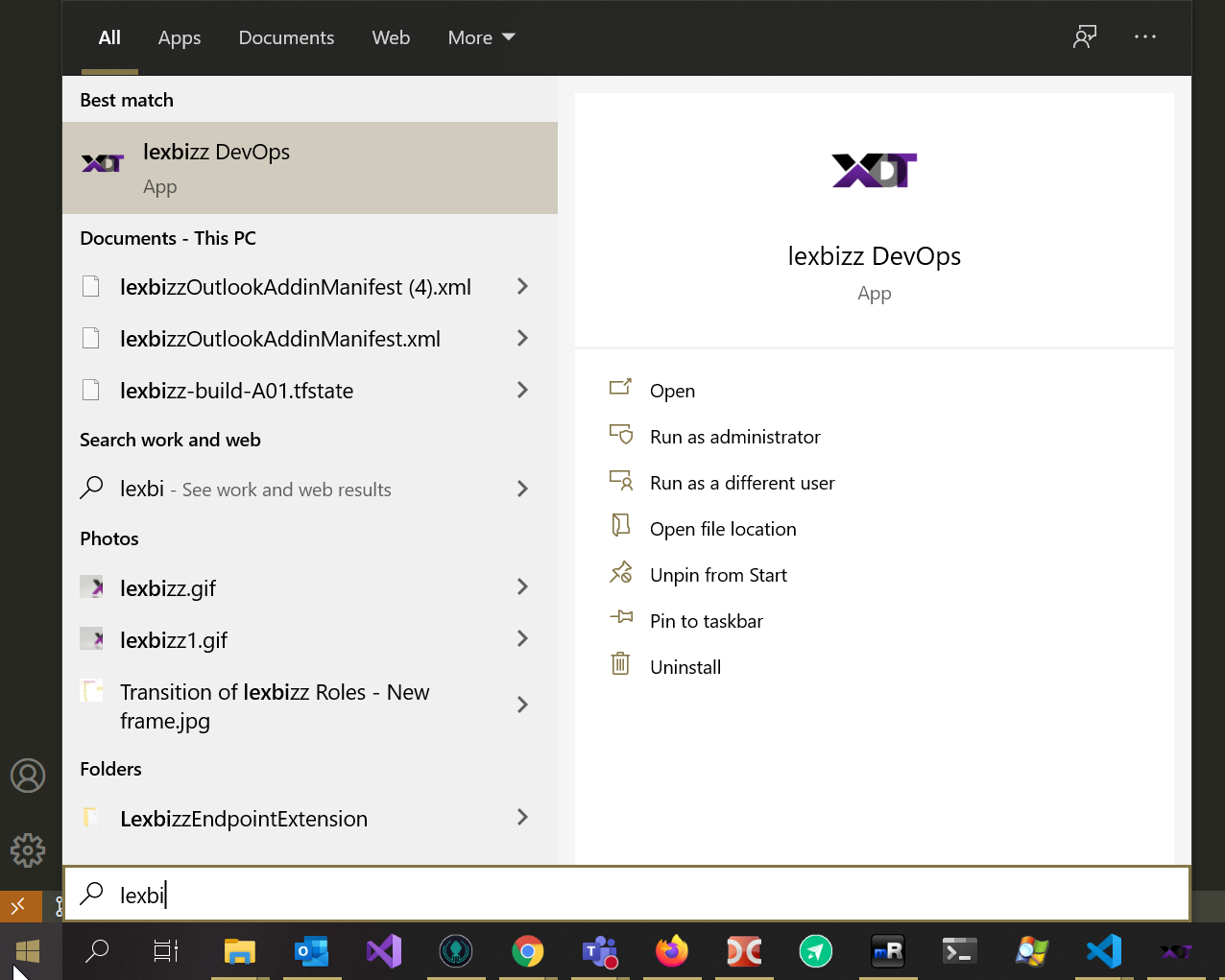Switch to the Documents search tab
1225x980 pixels.
pos(286,37)
